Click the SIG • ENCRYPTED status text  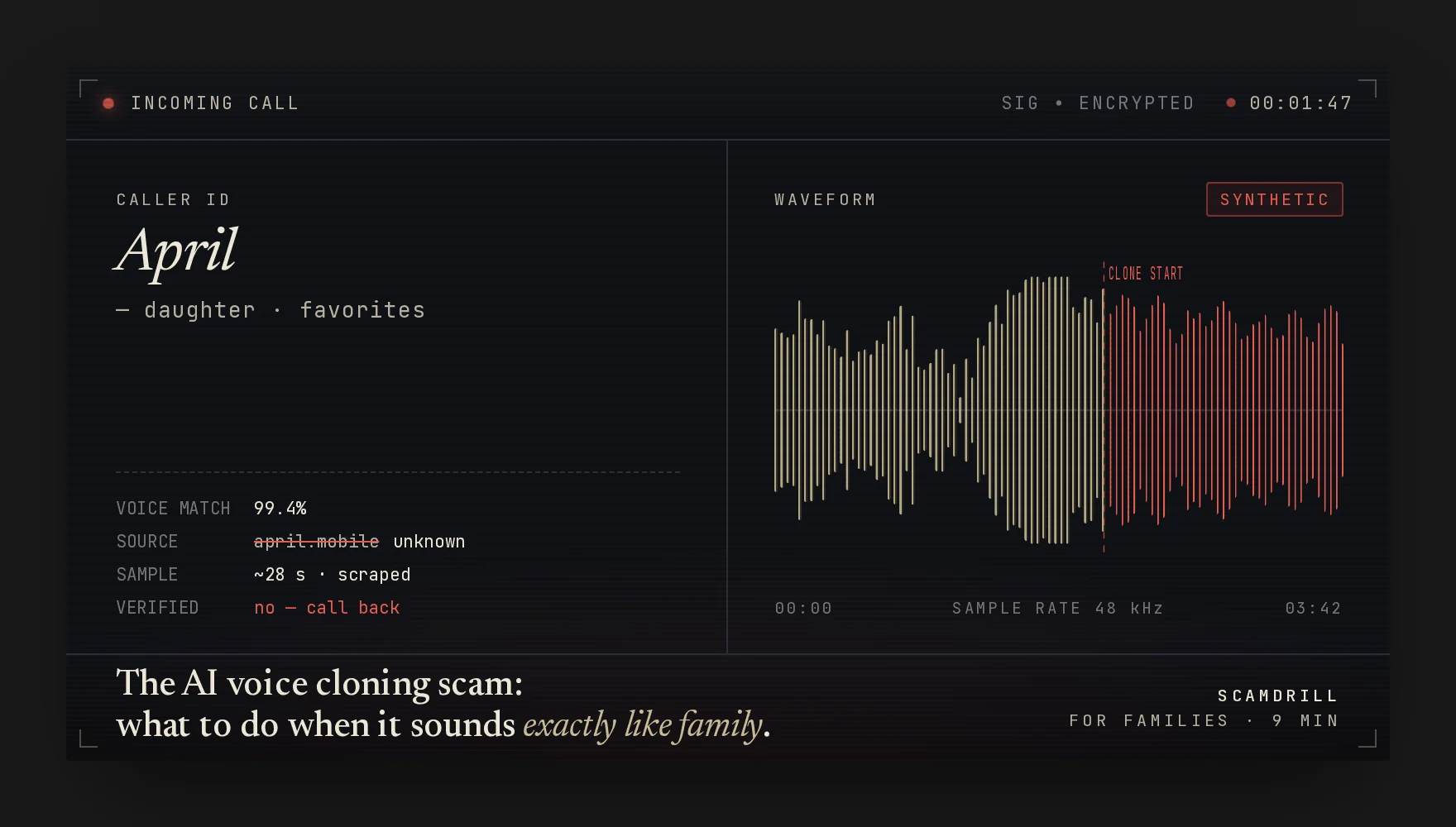(1098, 103)
